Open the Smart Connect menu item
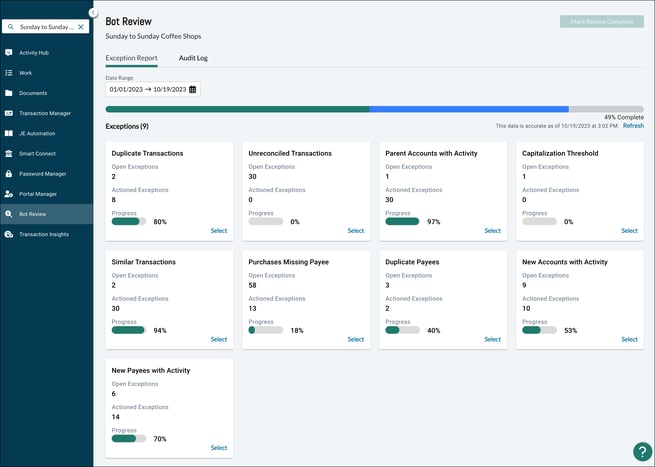The height and width of the screenshot is (467, 655). (40, 154)
